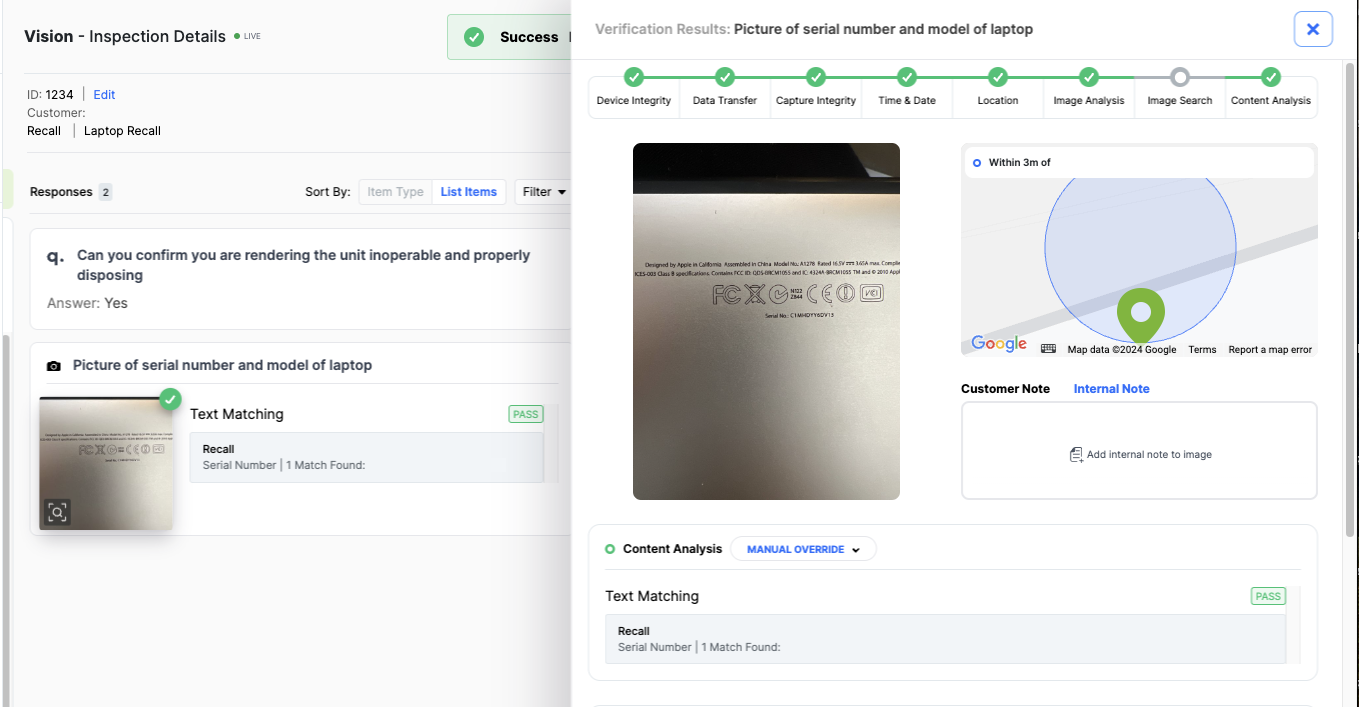Select the Image Analysis step icon
Viewport: 1359px width, 707px height.
click(1089, 77)
